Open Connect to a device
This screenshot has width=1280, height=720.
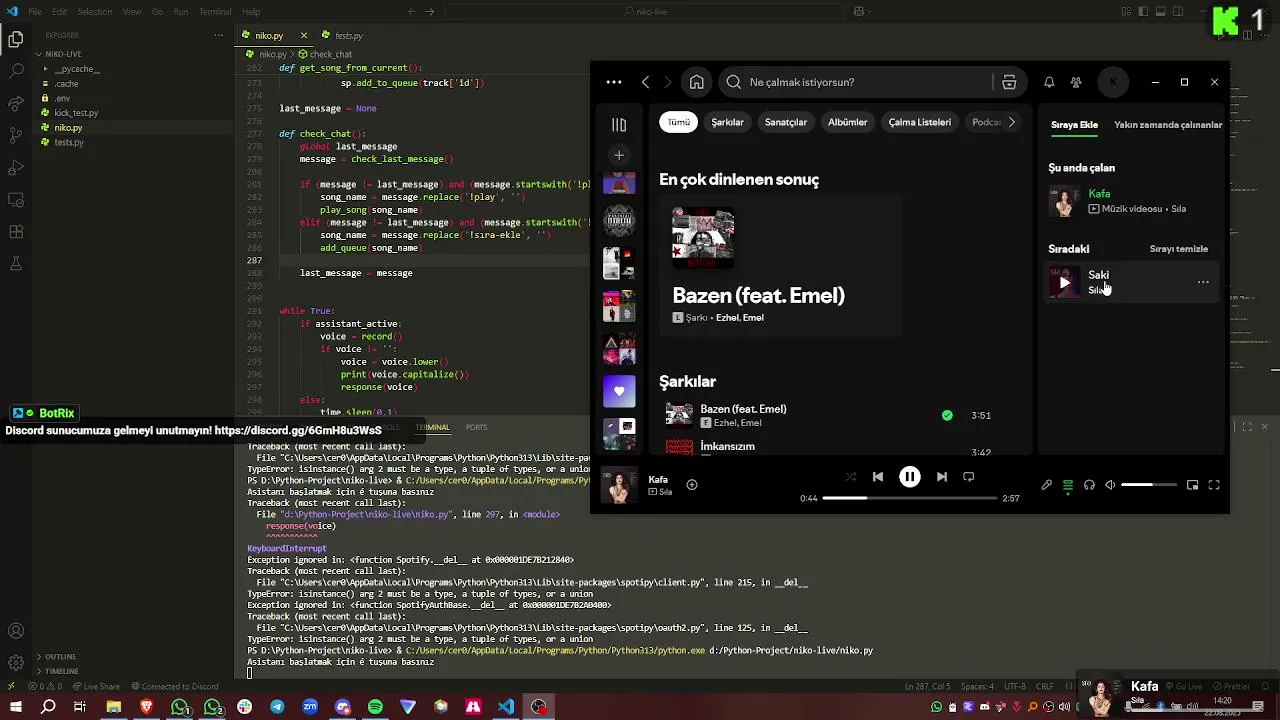click(1089, 485)
